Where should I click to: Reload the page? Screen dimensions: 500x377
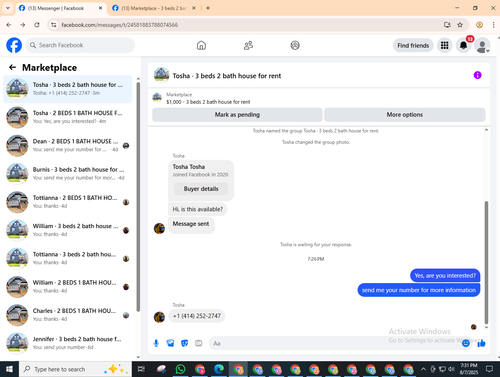pyautogui.click(x=37, y=25)
